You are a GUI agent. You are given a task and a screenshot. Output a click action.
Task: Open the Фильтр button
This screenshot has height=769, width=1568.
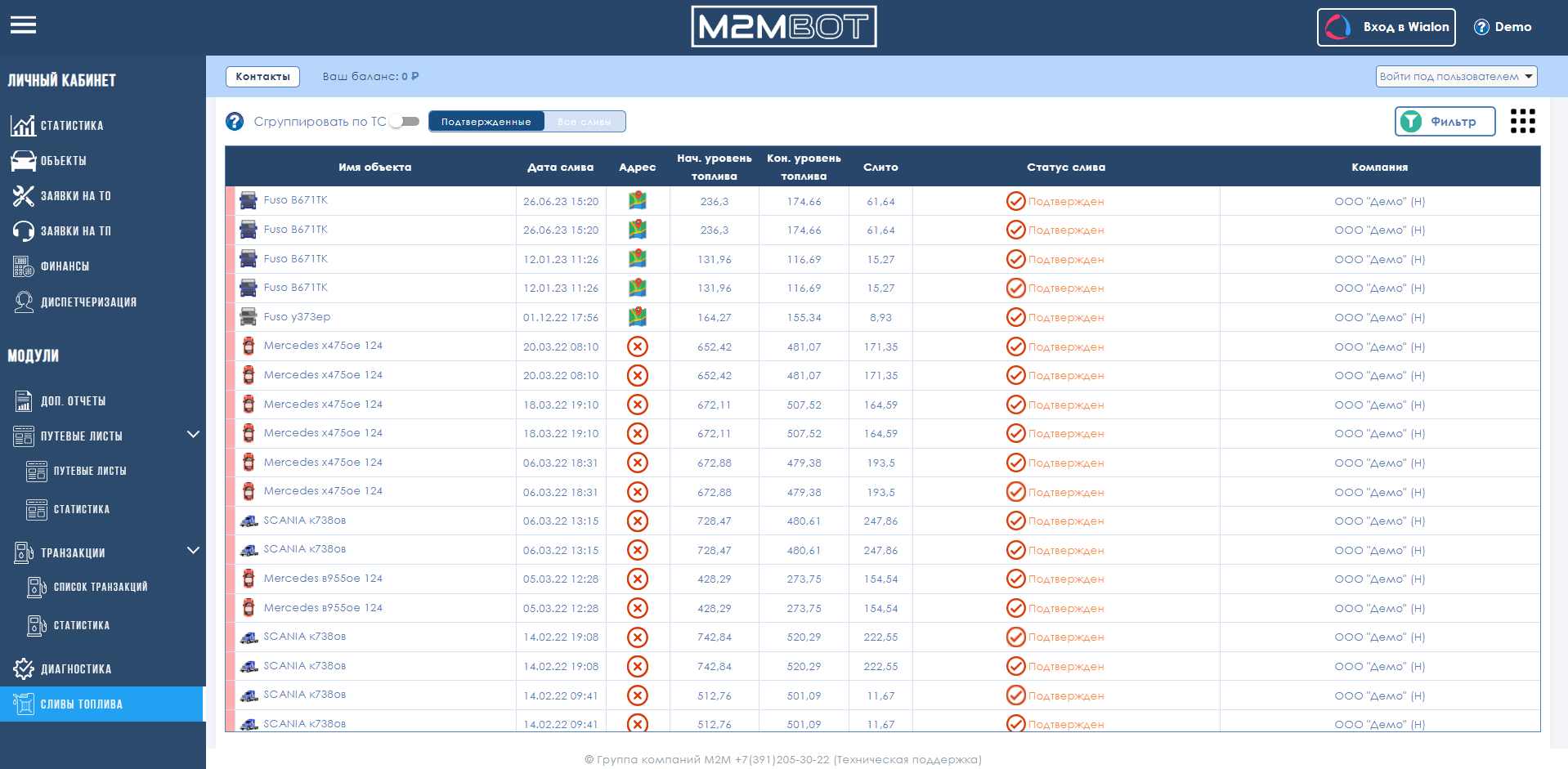click(x=1445, y=122)
